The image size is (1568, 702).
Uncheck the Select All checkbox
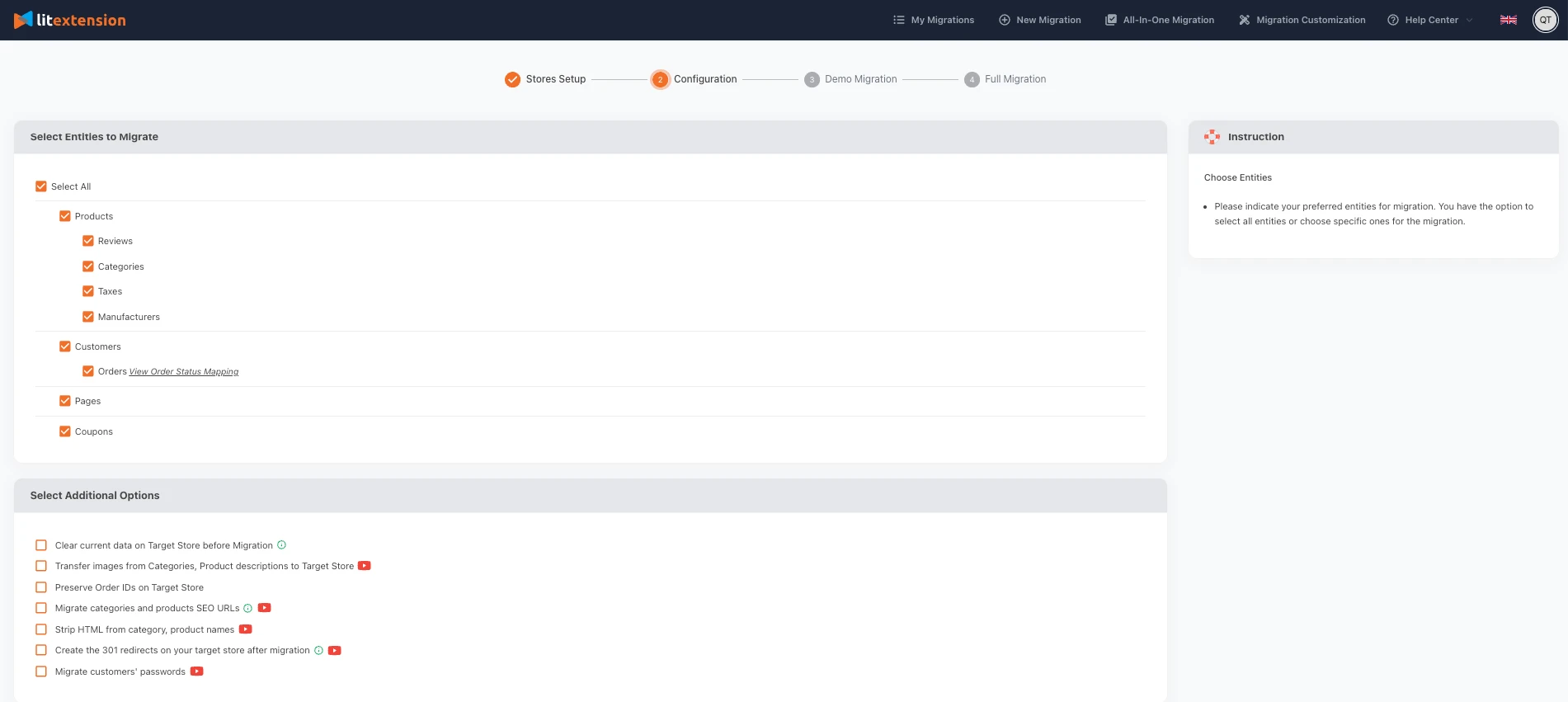click(41, 186)
